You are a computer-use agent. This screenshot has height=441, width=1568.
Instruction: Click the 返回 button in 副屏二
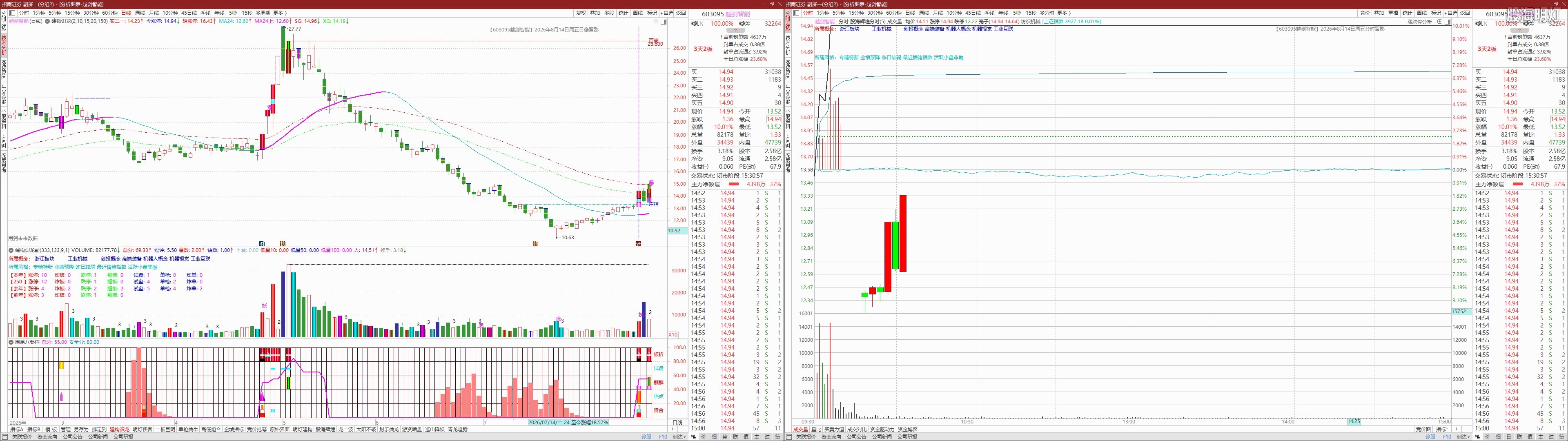681,13
